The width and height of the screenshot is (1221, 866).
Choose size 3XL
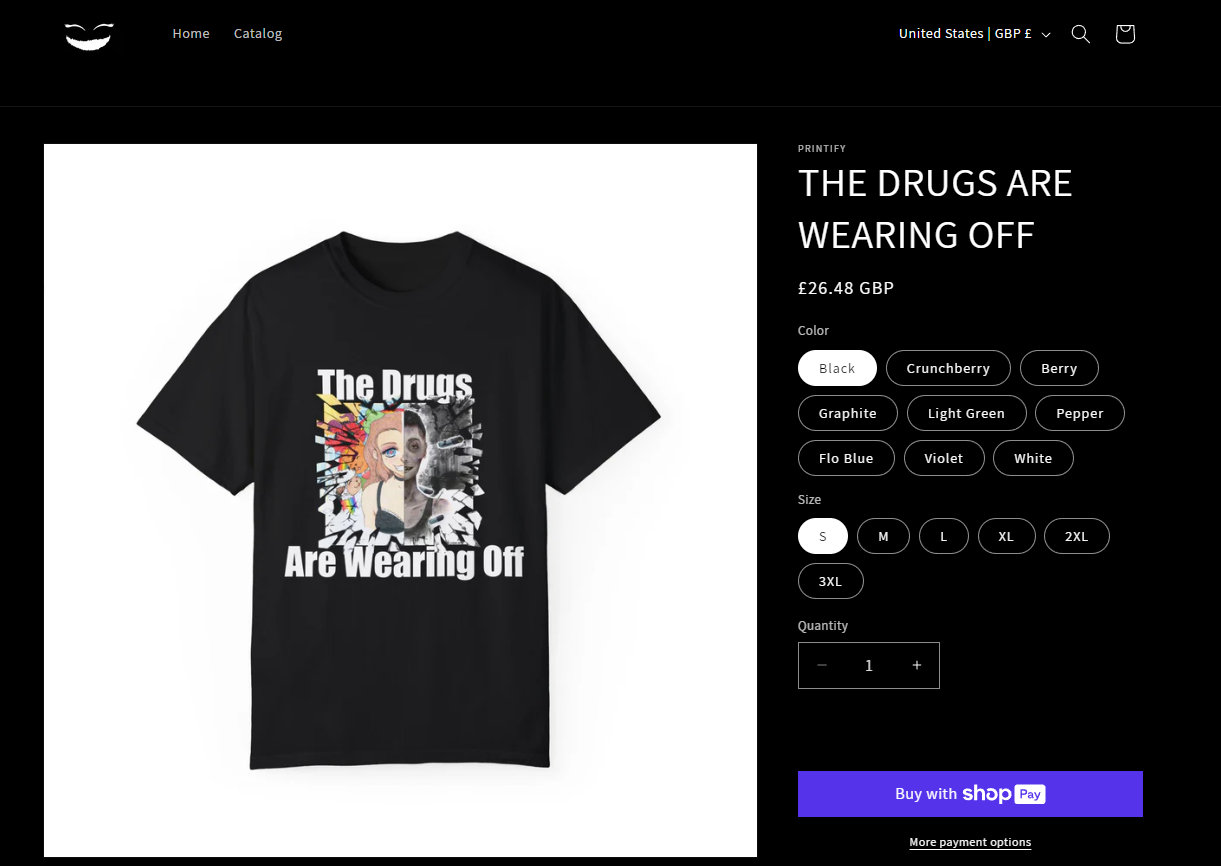click(830, 581)
